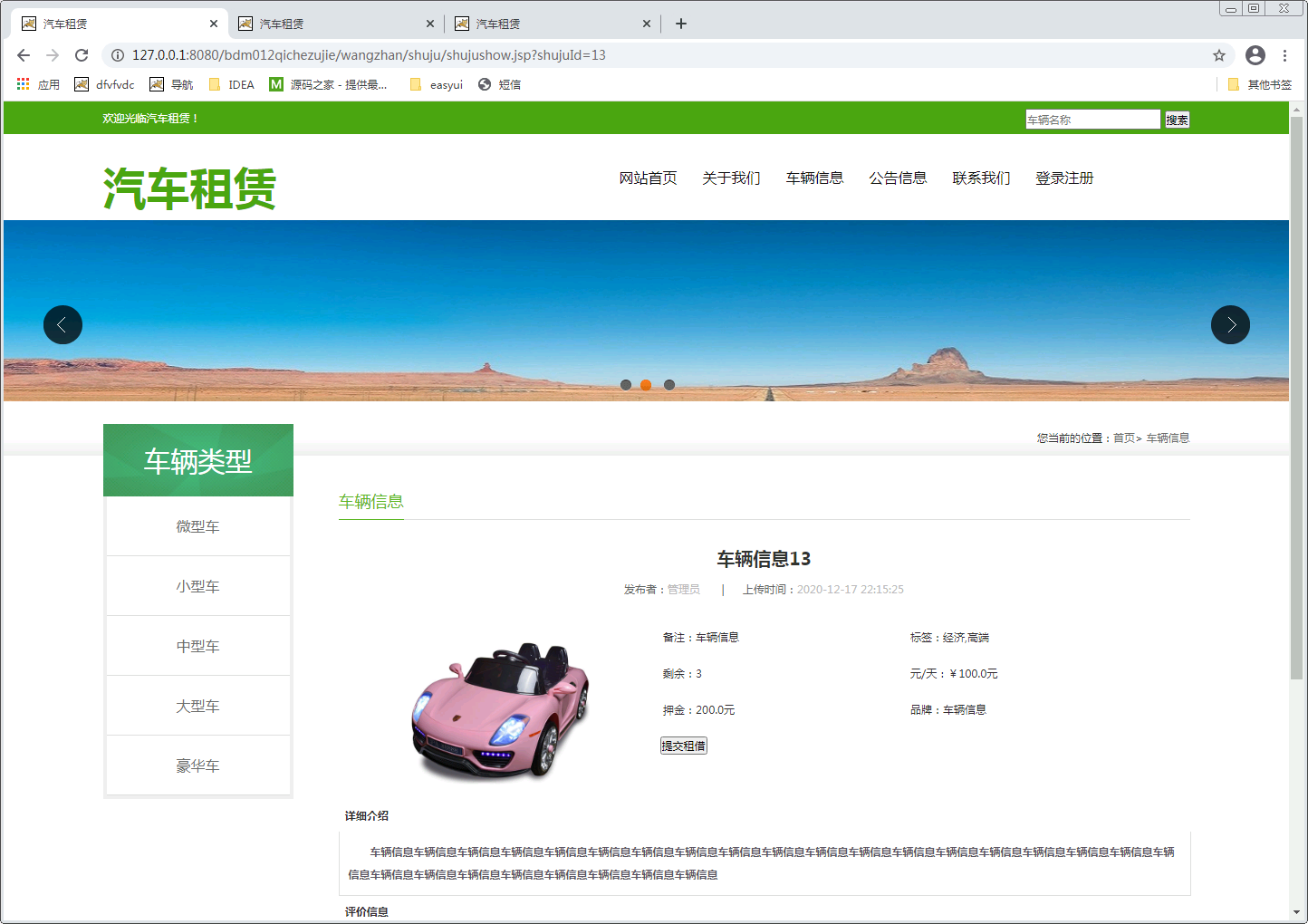This screenshot has height=924, width=1308.
Task: Click the browser forward arrow
Action: tap(53, 55)
